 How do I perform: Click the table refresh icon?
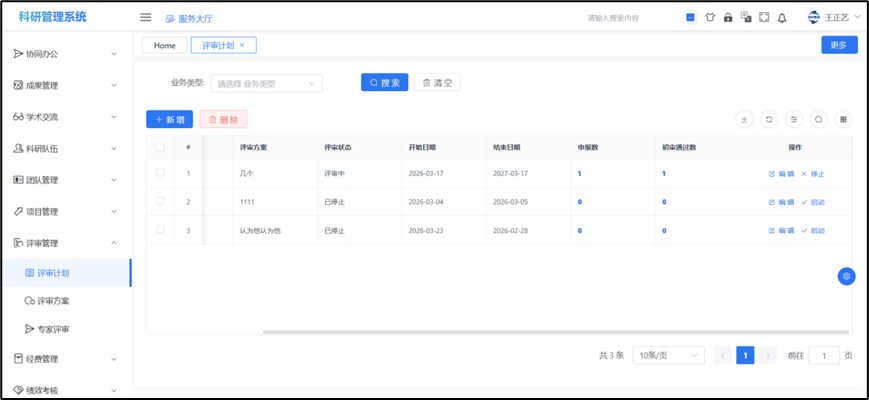click(769, 119)
